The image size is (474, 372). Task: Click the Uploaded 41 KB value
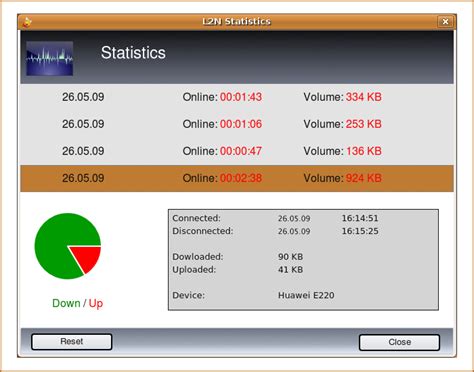click(291, 269)
